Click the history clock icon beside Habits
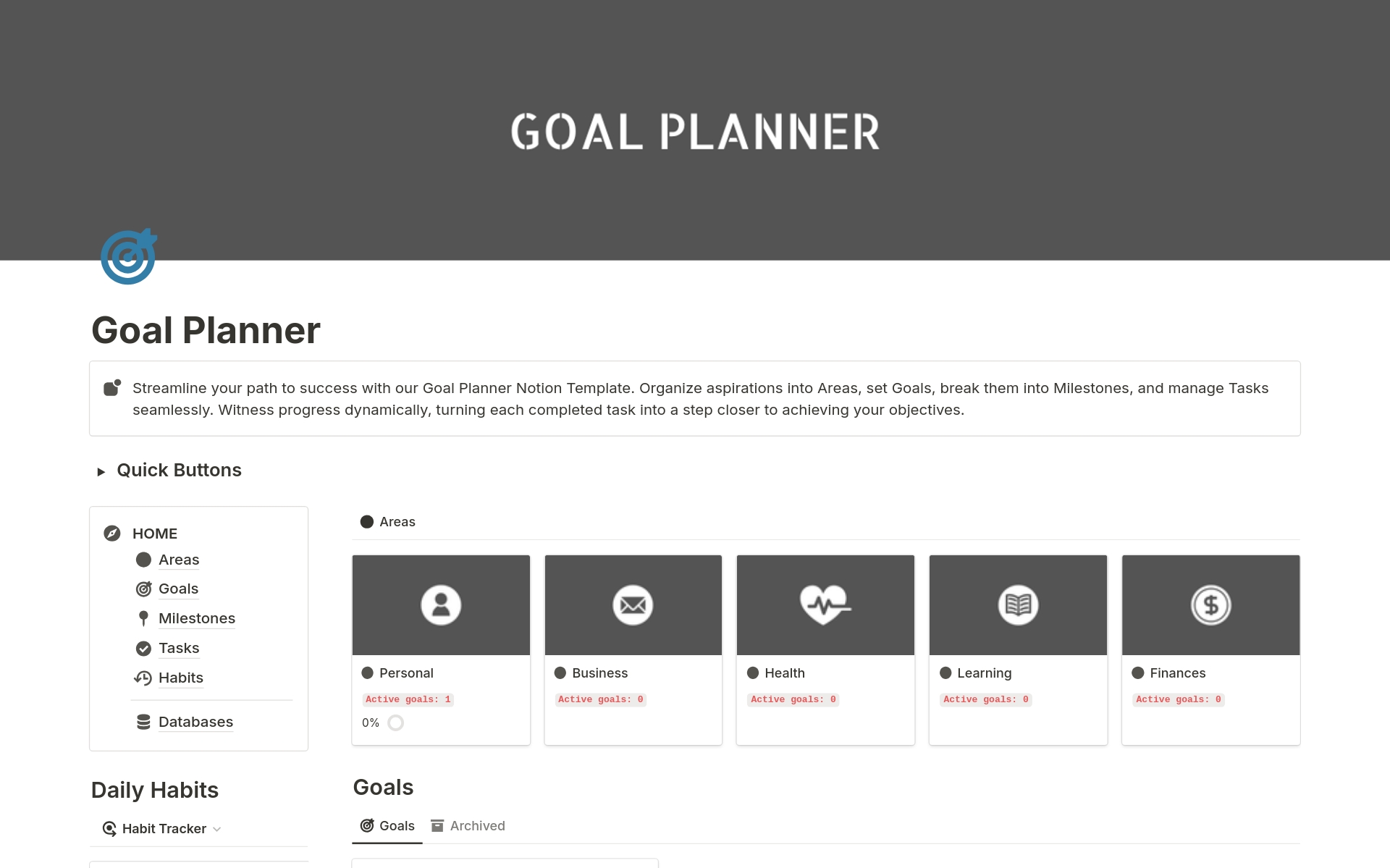 click(143, 678)
